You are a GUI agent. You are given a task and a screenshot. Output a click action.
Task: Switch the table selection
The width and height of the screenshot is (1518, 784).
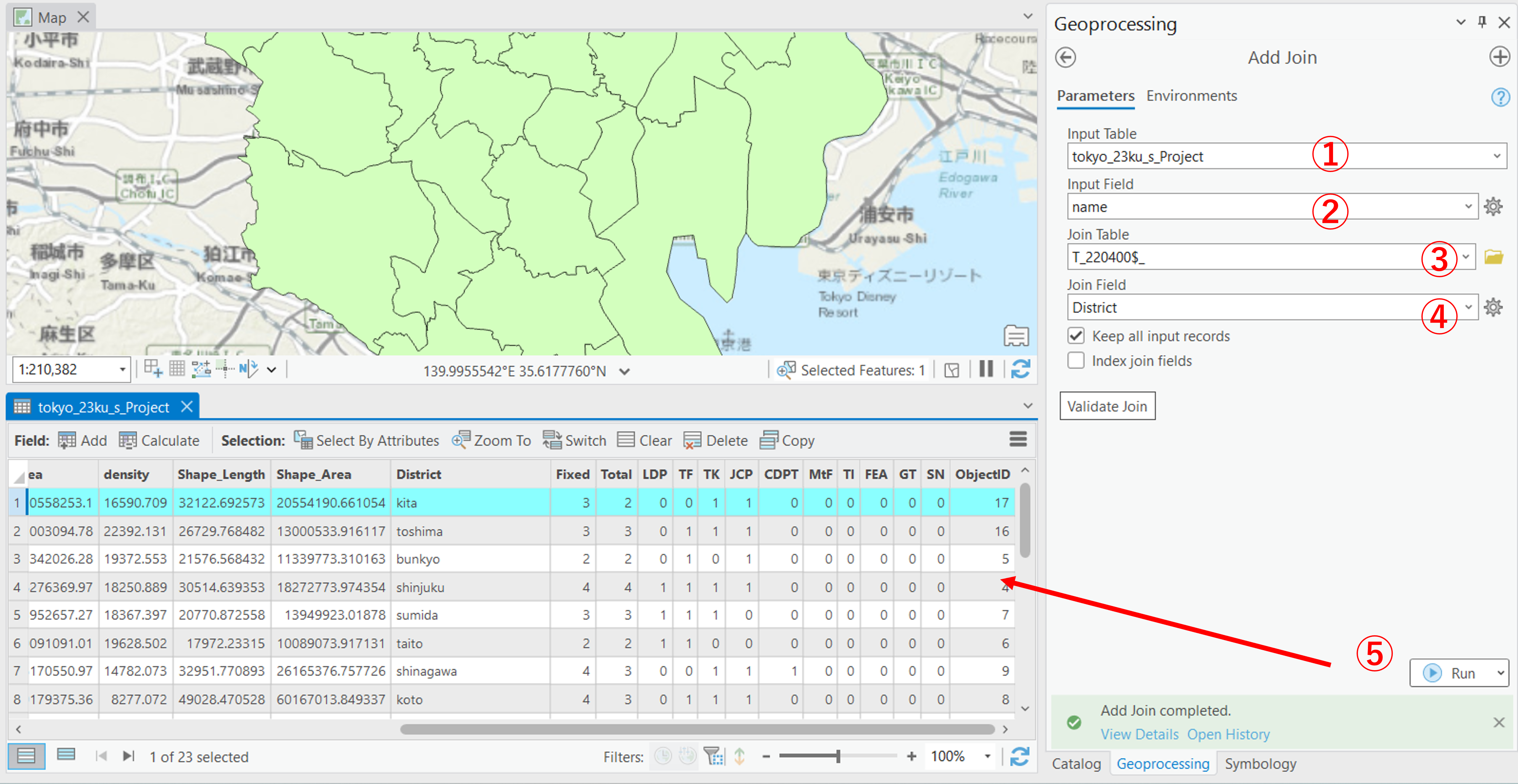(574, 440)
